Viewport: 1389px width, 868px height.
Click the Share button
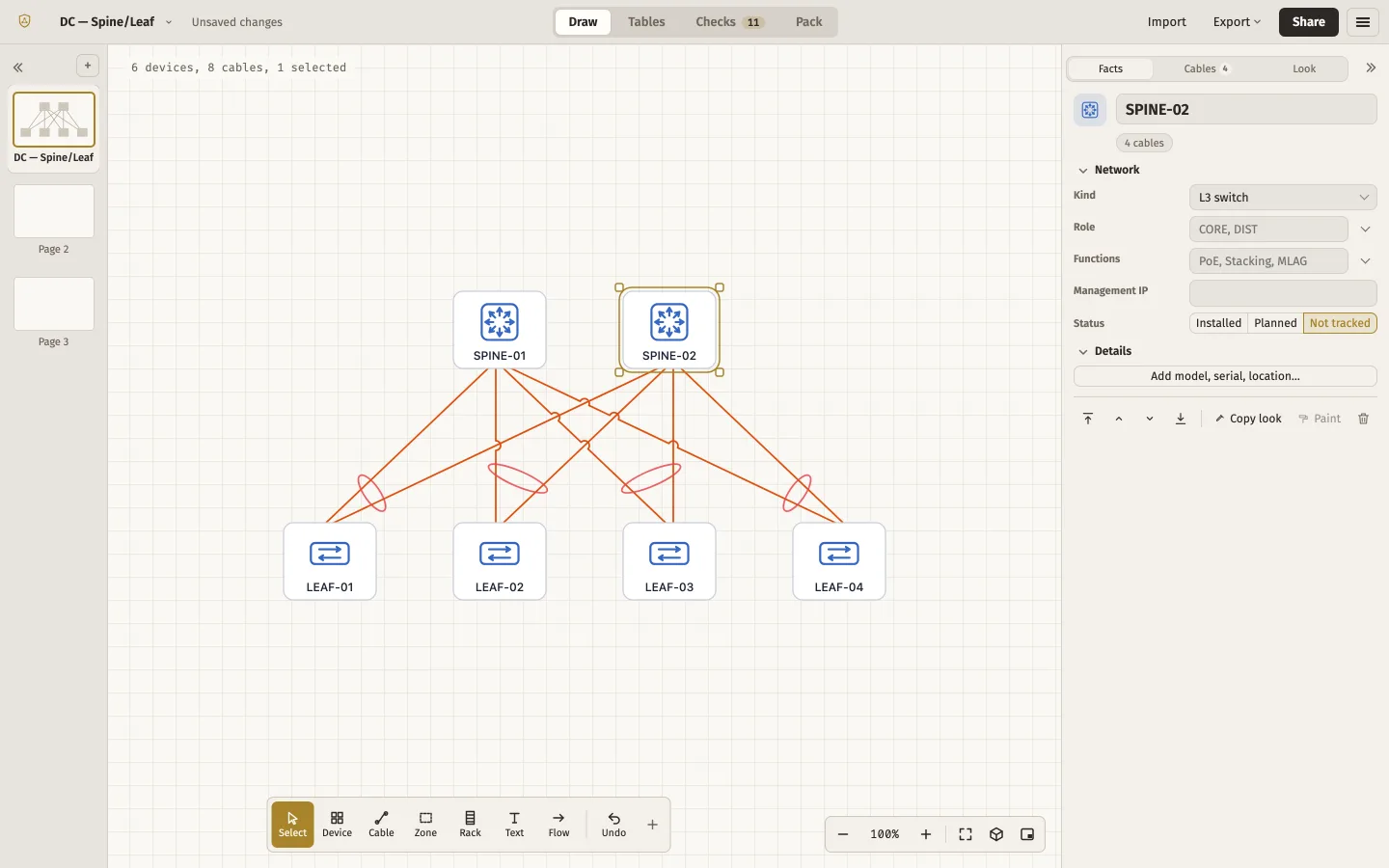pyautogui.click(x=1309, y=22)
